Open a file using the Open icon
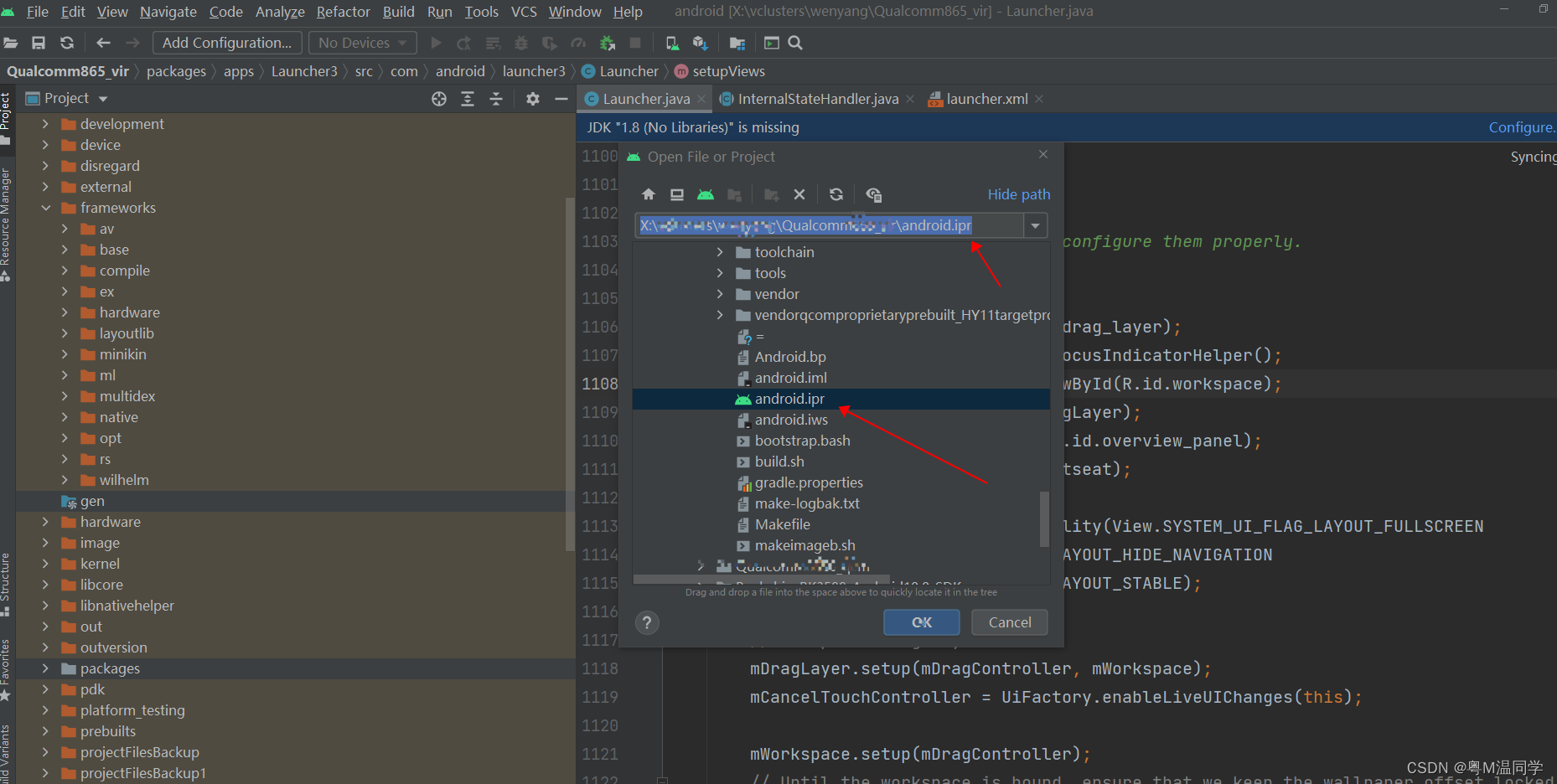The image size is (1557, 784). coord(12,43)
